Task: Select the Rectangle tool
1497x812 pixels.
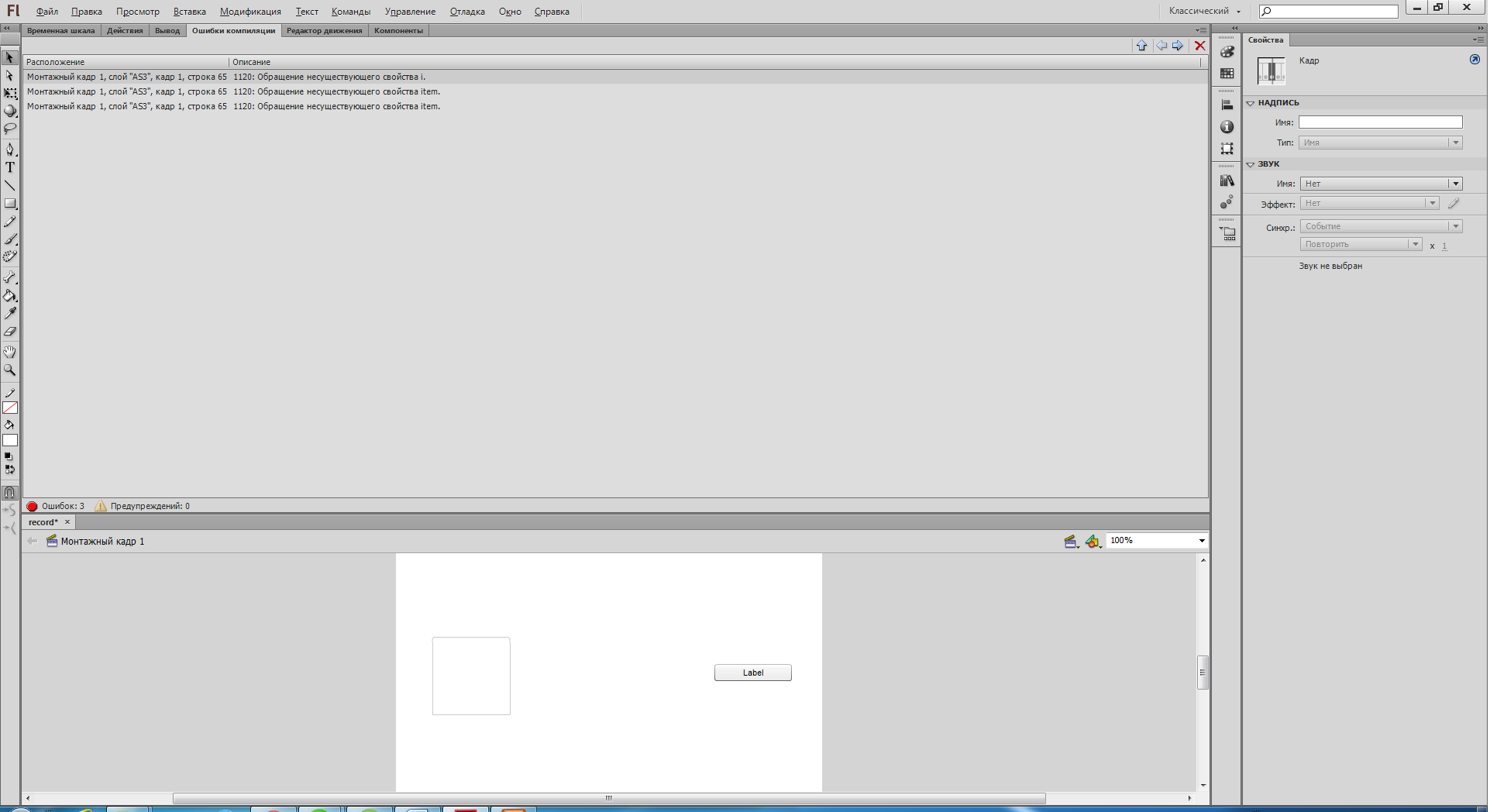Action: tap(10, 204)
